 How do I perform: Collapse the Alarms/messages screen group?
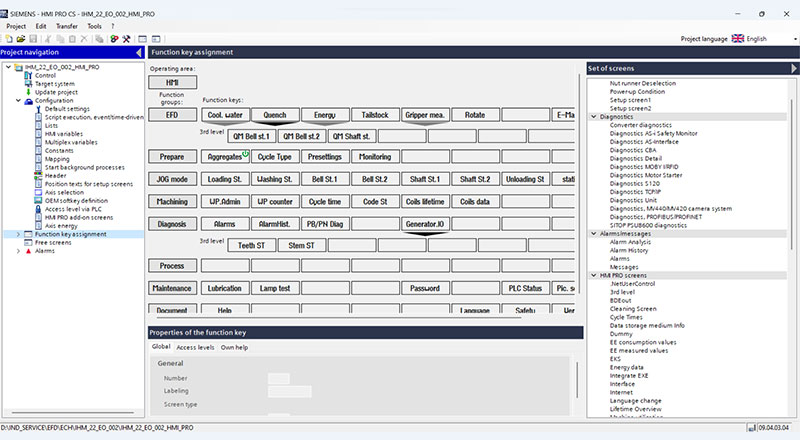point(594,234)
